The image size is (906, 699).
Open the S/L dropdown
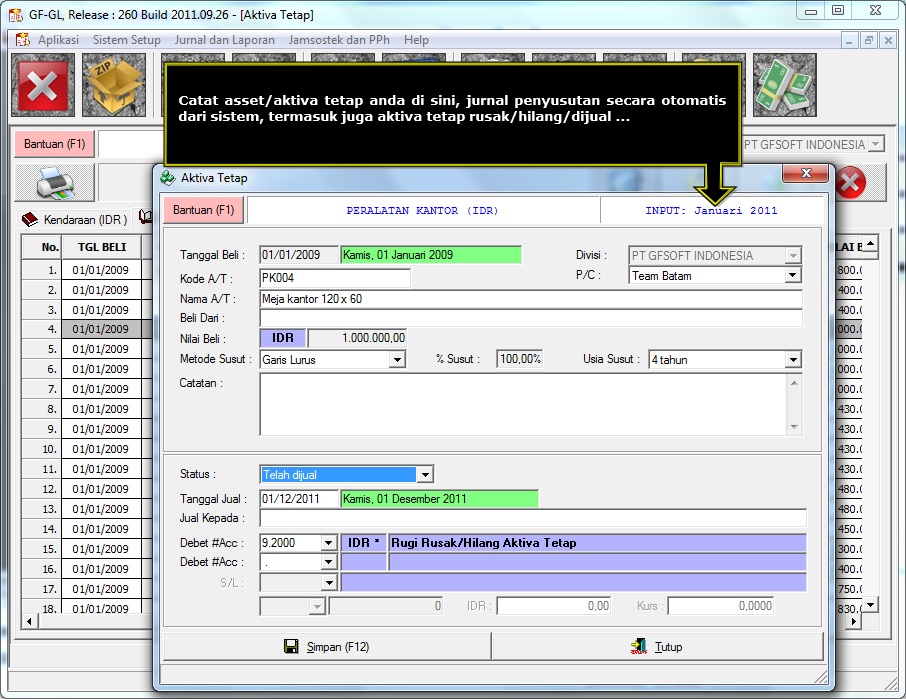[328, 582]
